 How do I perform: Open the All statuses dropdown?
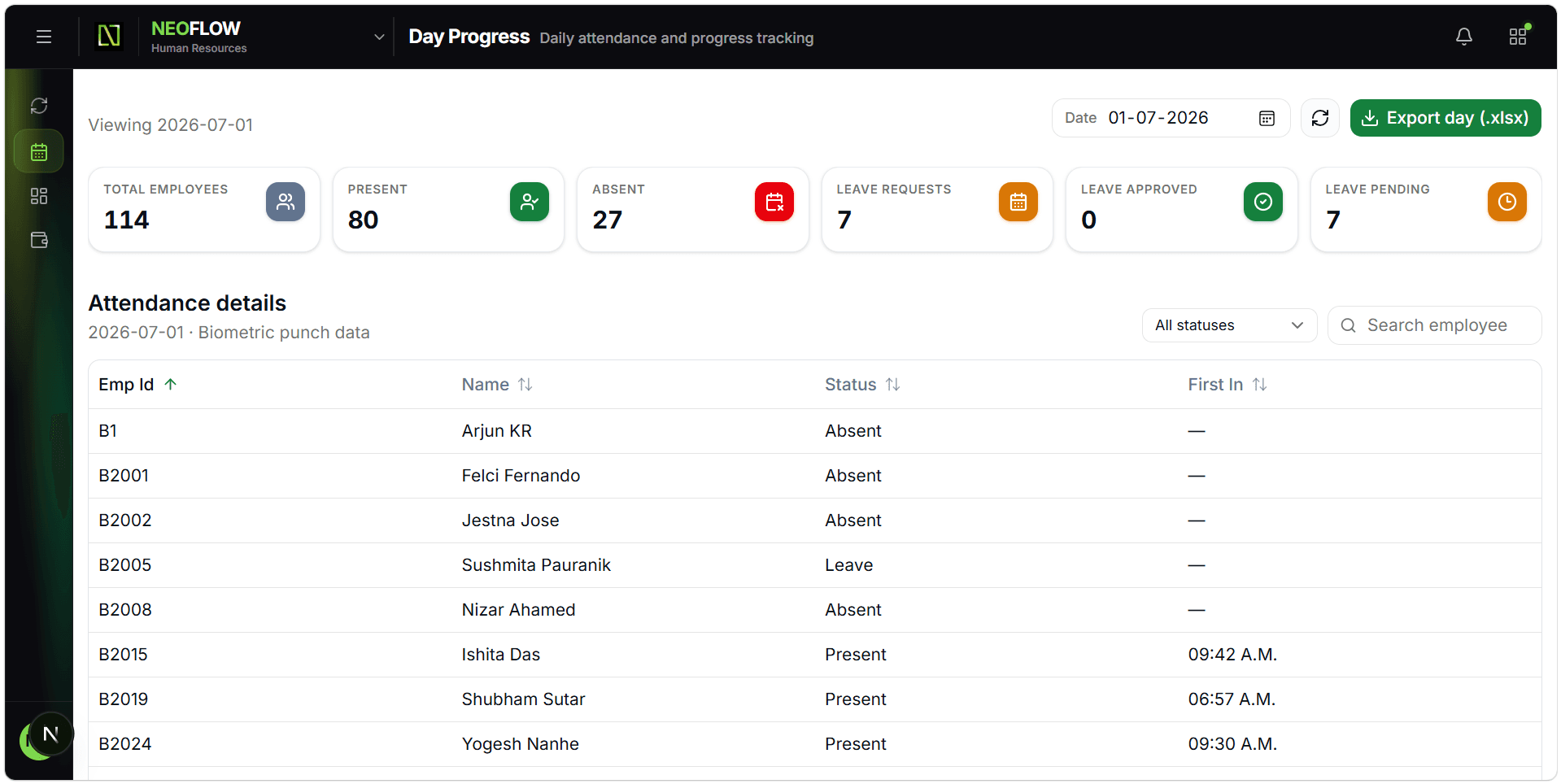click(x=1229, y=325)
